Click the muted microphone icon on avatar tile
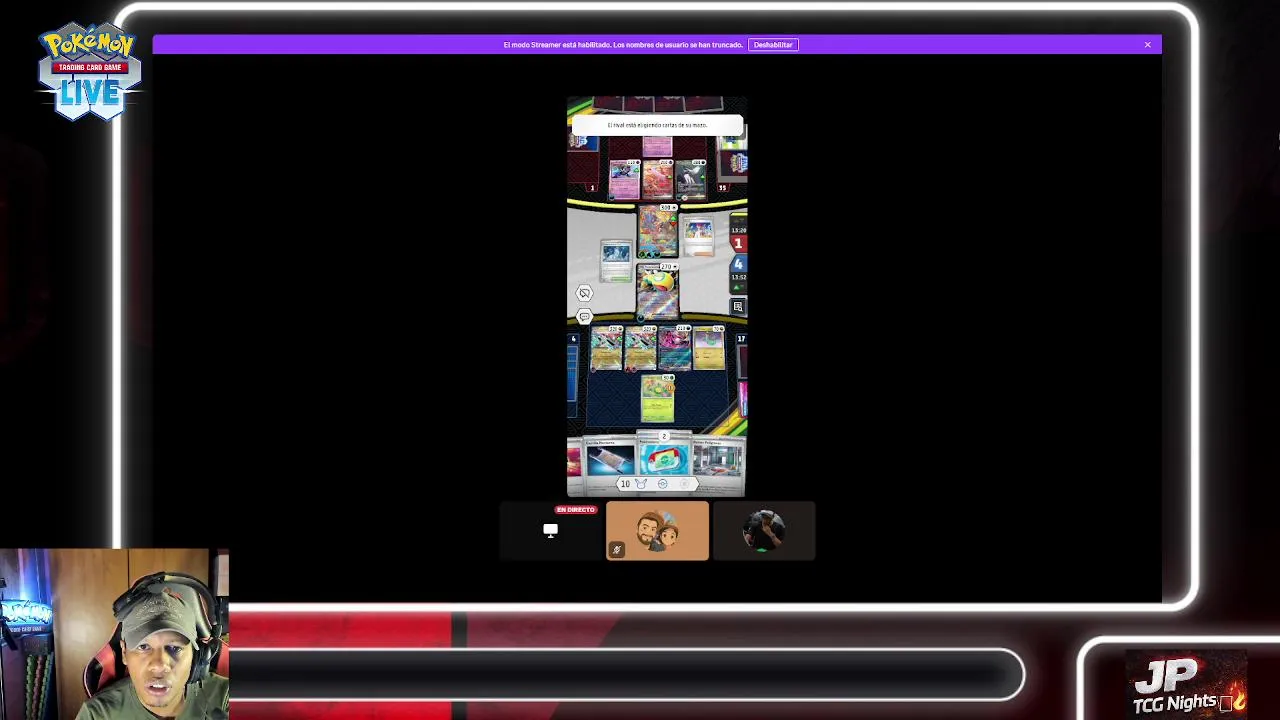 pyautogui.click(x=617, y=549)
